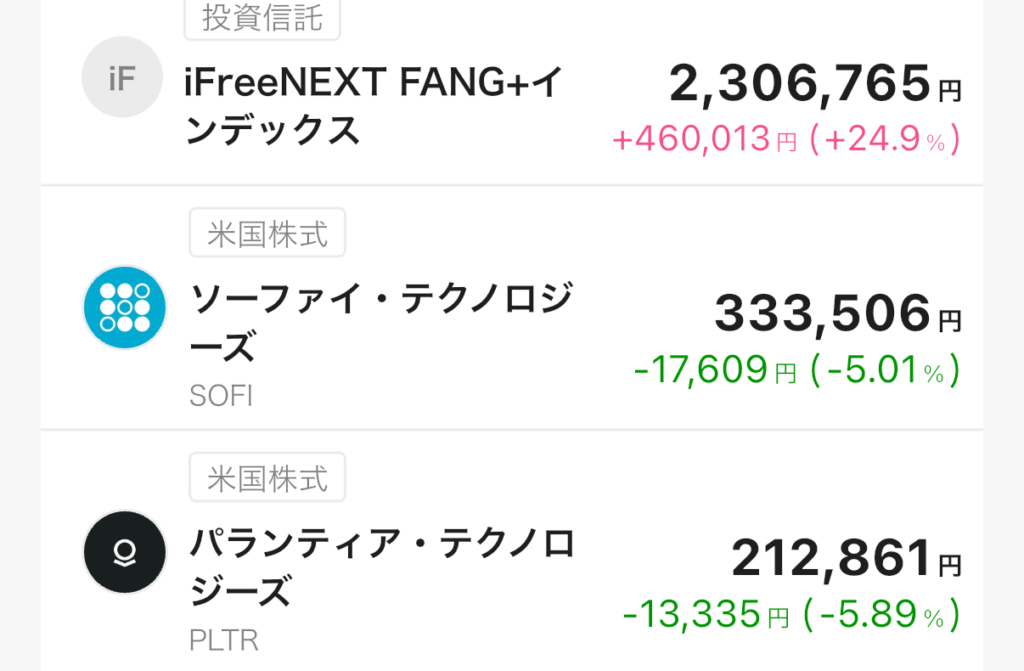Screen dimensions: 1024x671
Task: Click the 投資信託 category tag
Action: (x=262, y=19)
